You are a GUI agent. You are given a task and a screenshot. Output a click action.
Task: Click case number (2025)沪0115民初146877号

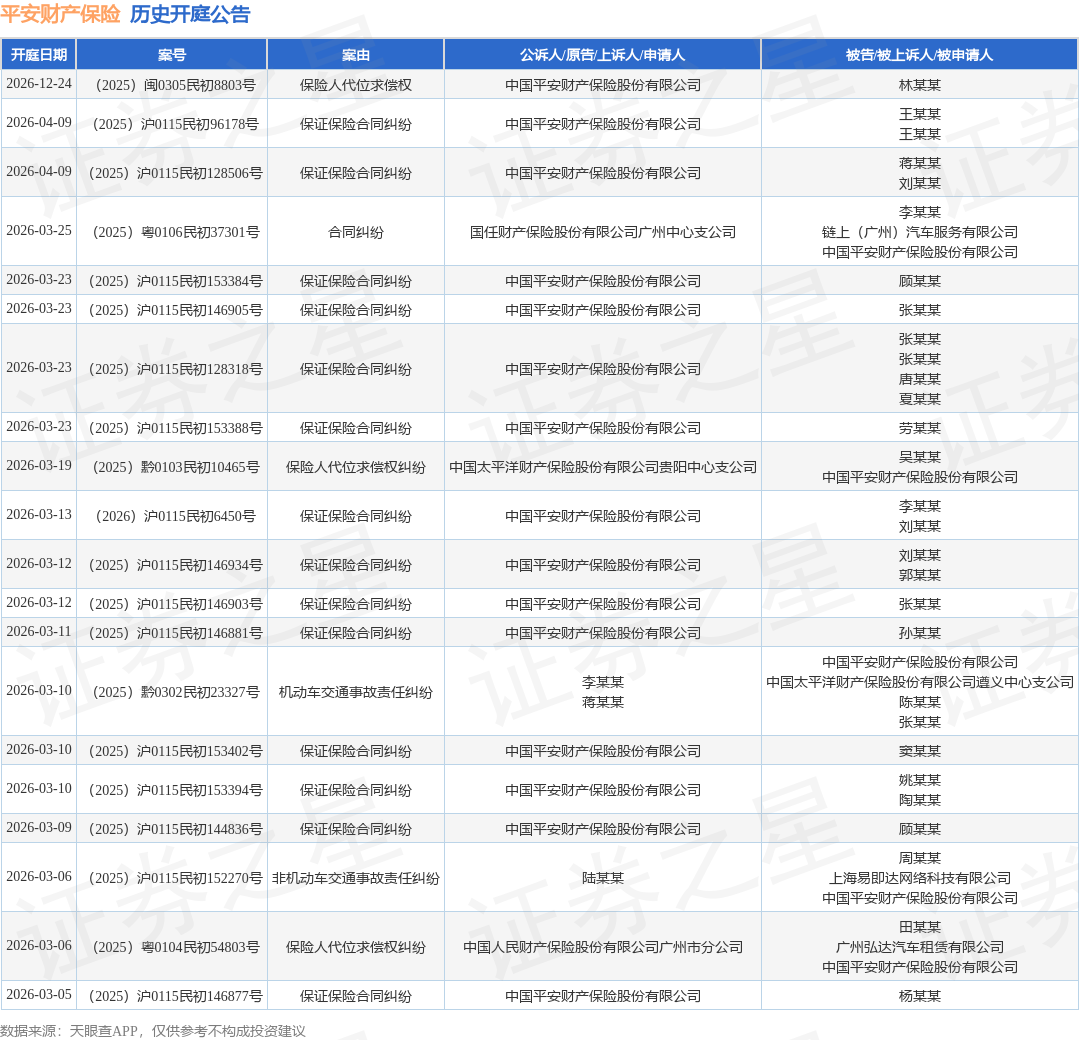click(x=171, y=997)
